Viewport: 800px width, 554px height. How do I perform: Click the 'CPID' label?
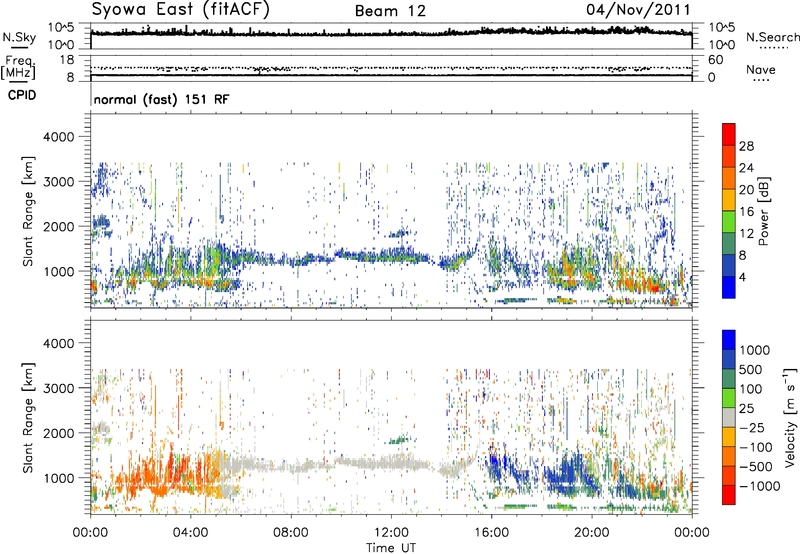(22, 95)
